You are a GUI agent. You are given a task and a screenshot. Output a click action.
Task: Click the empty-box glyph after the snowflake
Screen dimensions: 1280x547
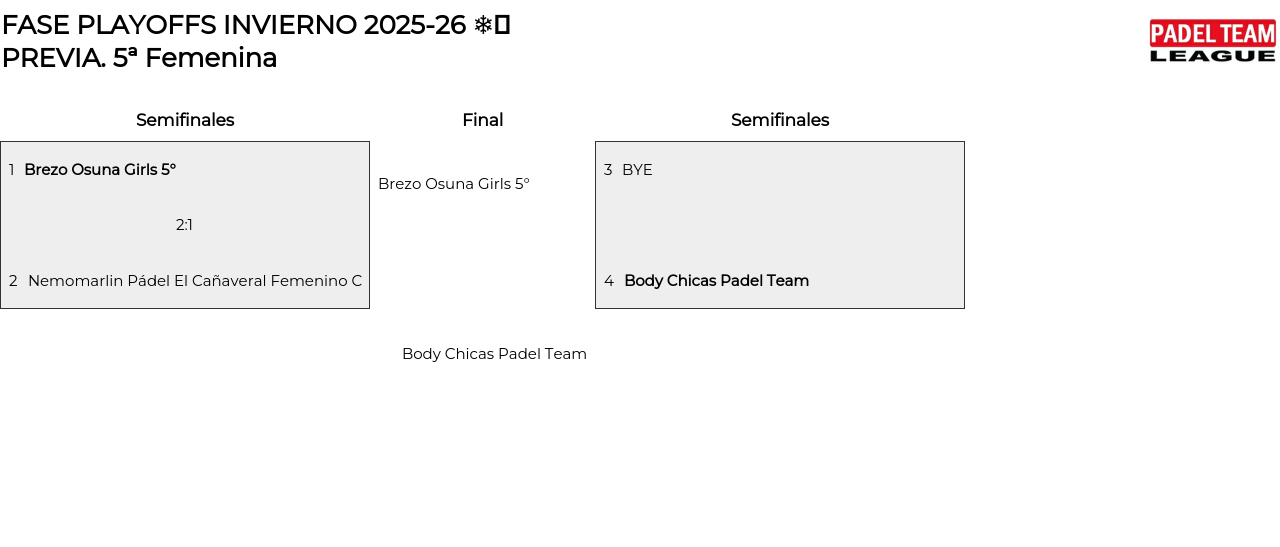[x=503, y=25]
